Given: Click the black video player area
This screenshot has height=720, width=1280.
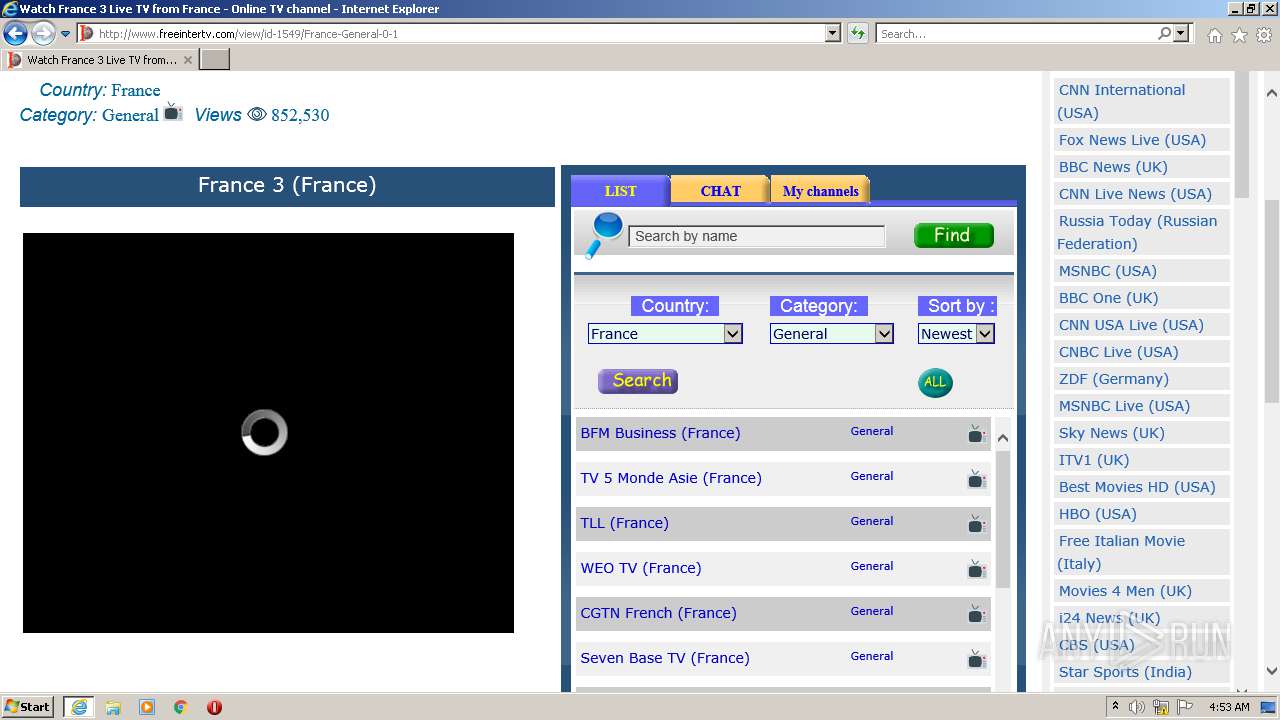Looking at the screenshot, I should (268, 433).
